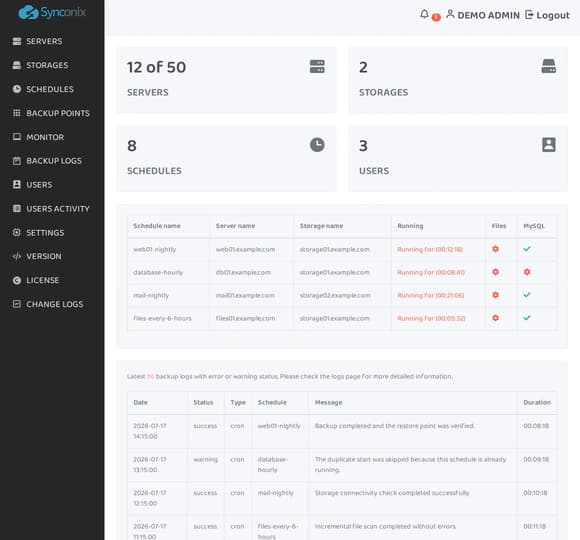The image size is (580, 540).
Task: Click the Storages sidebar icon
Action: (x=17, y=65)
